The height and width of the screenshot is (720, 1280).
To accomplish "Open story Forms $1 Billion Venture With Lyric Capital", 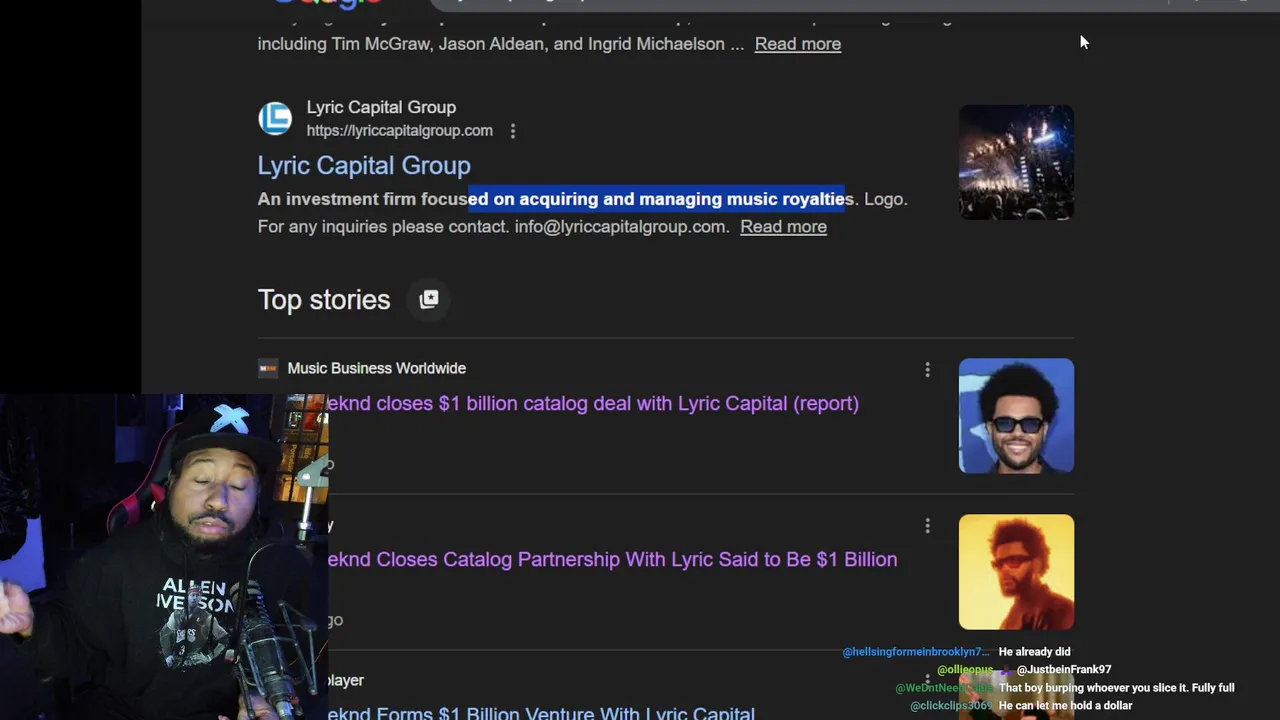I will click(x=541, y=713).
